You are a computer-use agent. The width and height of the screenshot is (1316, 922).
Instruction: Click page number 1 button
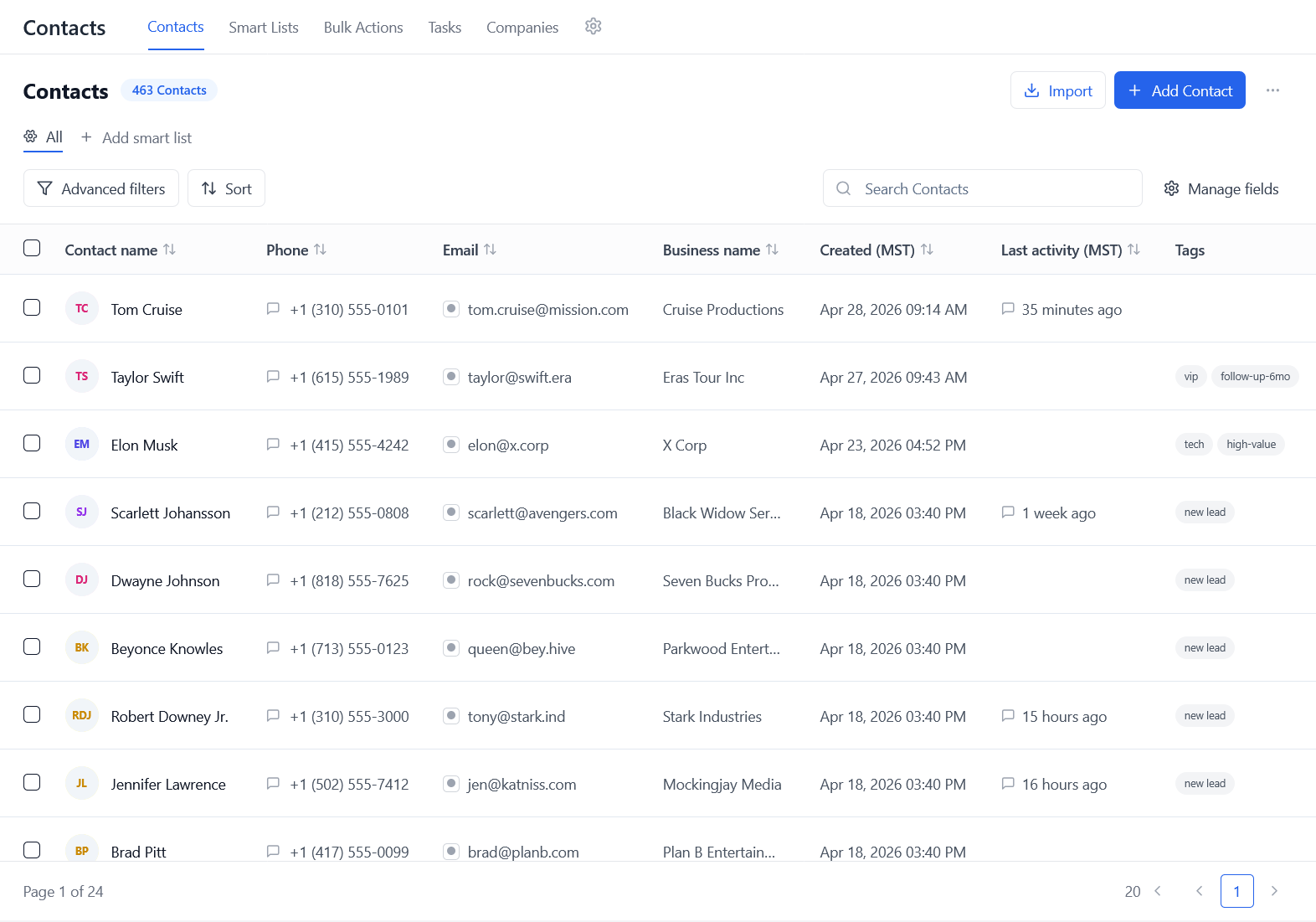pyautogui.click(x=1236, y=891)
